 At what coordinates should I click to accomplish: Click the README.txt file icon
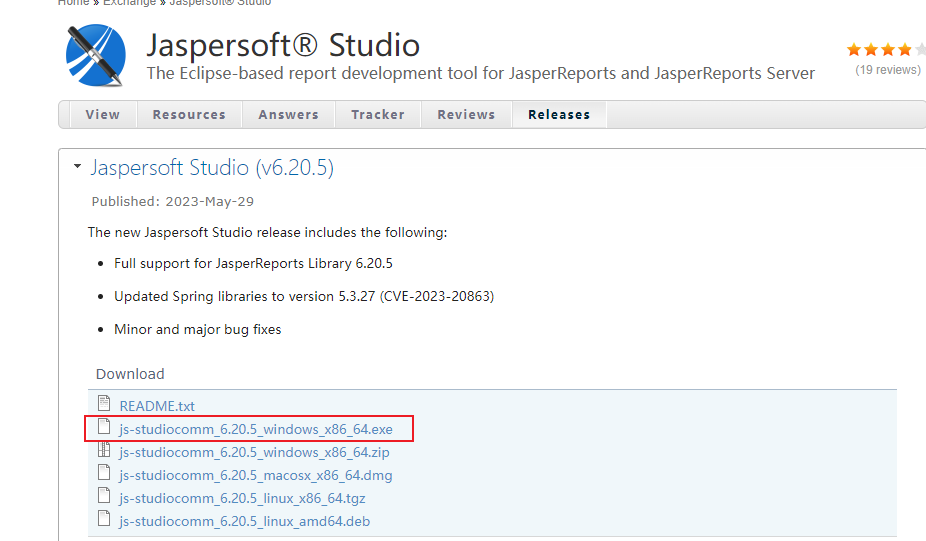click(104, 403)
